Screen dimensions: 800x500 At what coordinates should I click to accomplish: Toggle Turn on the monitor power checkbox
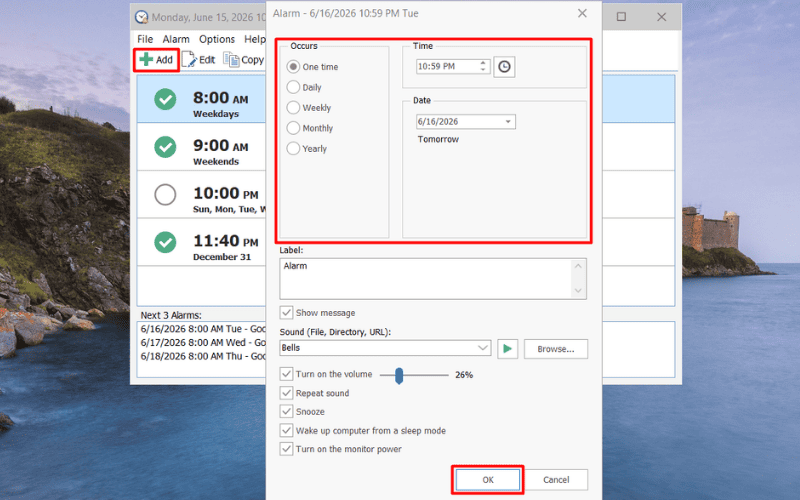tap(286, 449)
